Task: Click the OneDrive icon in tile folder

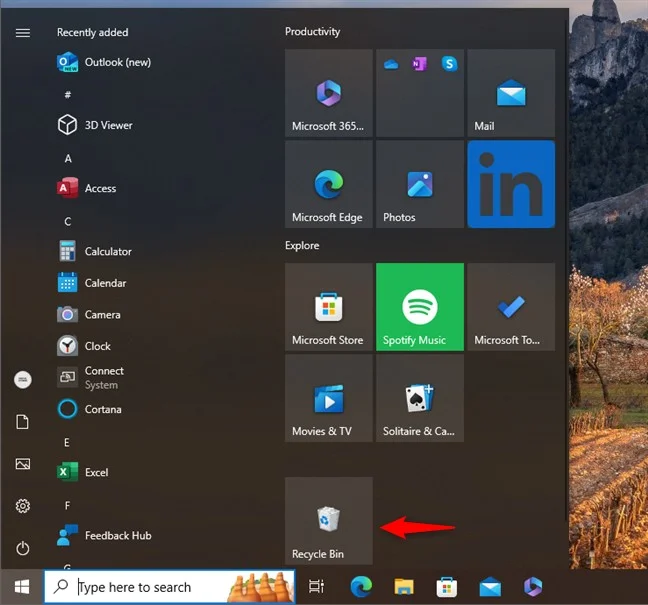Action: [391, 64]
